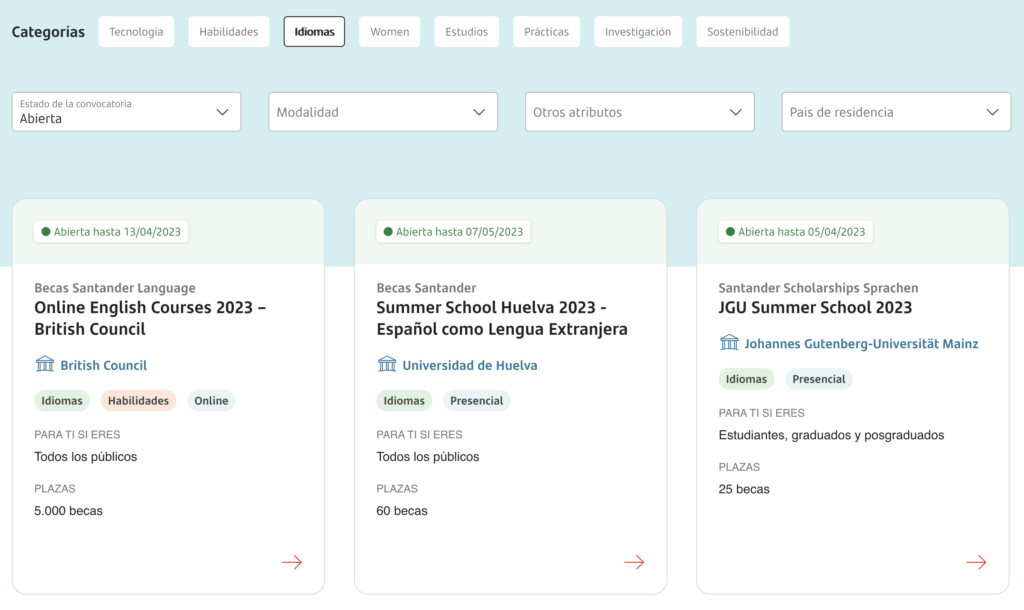Open the British Council card arrow
Image resolution: width=1024 pixels, height=610 pixels.
click(292, 562)
